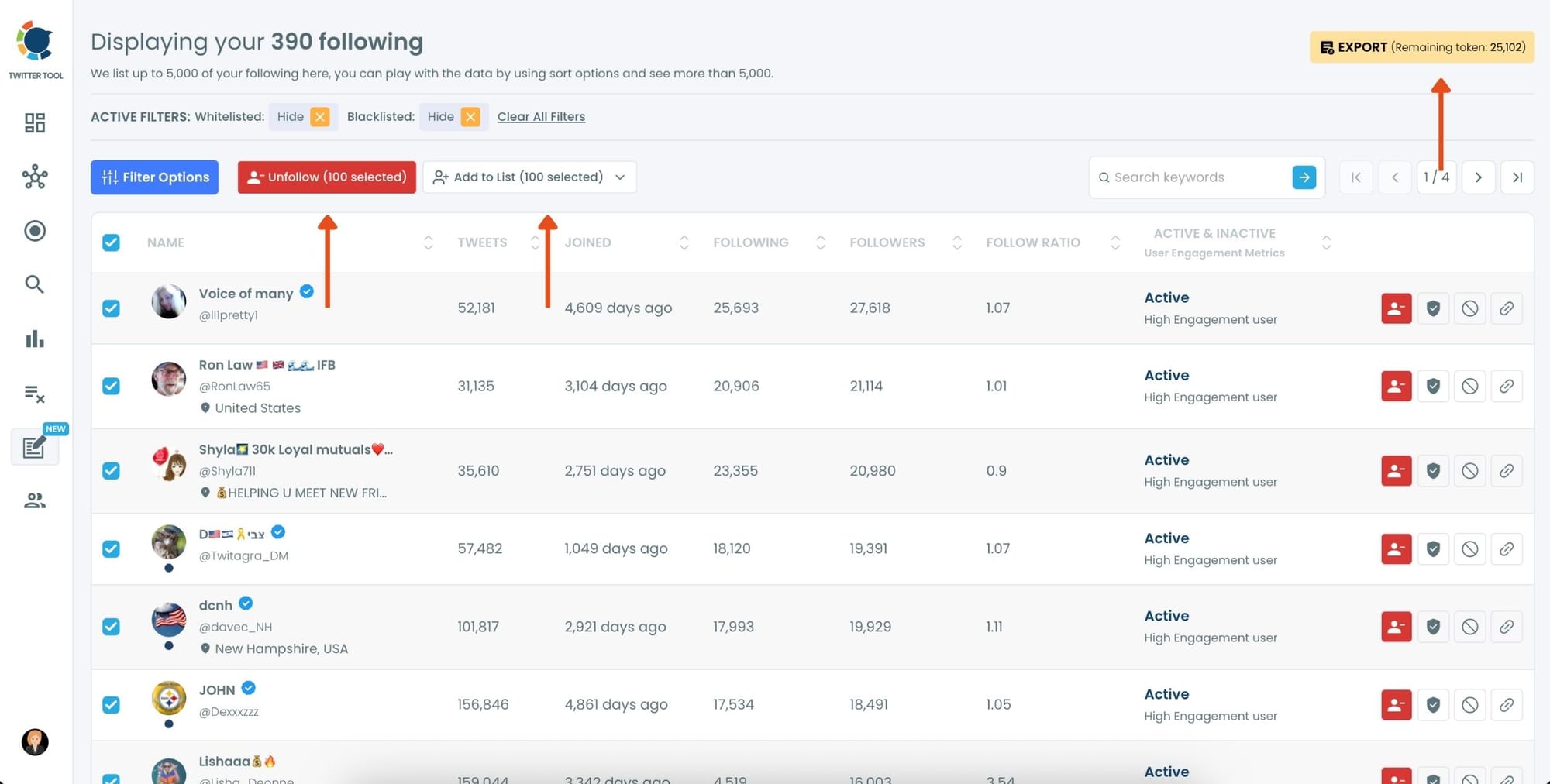The image size is (1550, 784).
Task: Open Filter Options
Action: (153, 177)
